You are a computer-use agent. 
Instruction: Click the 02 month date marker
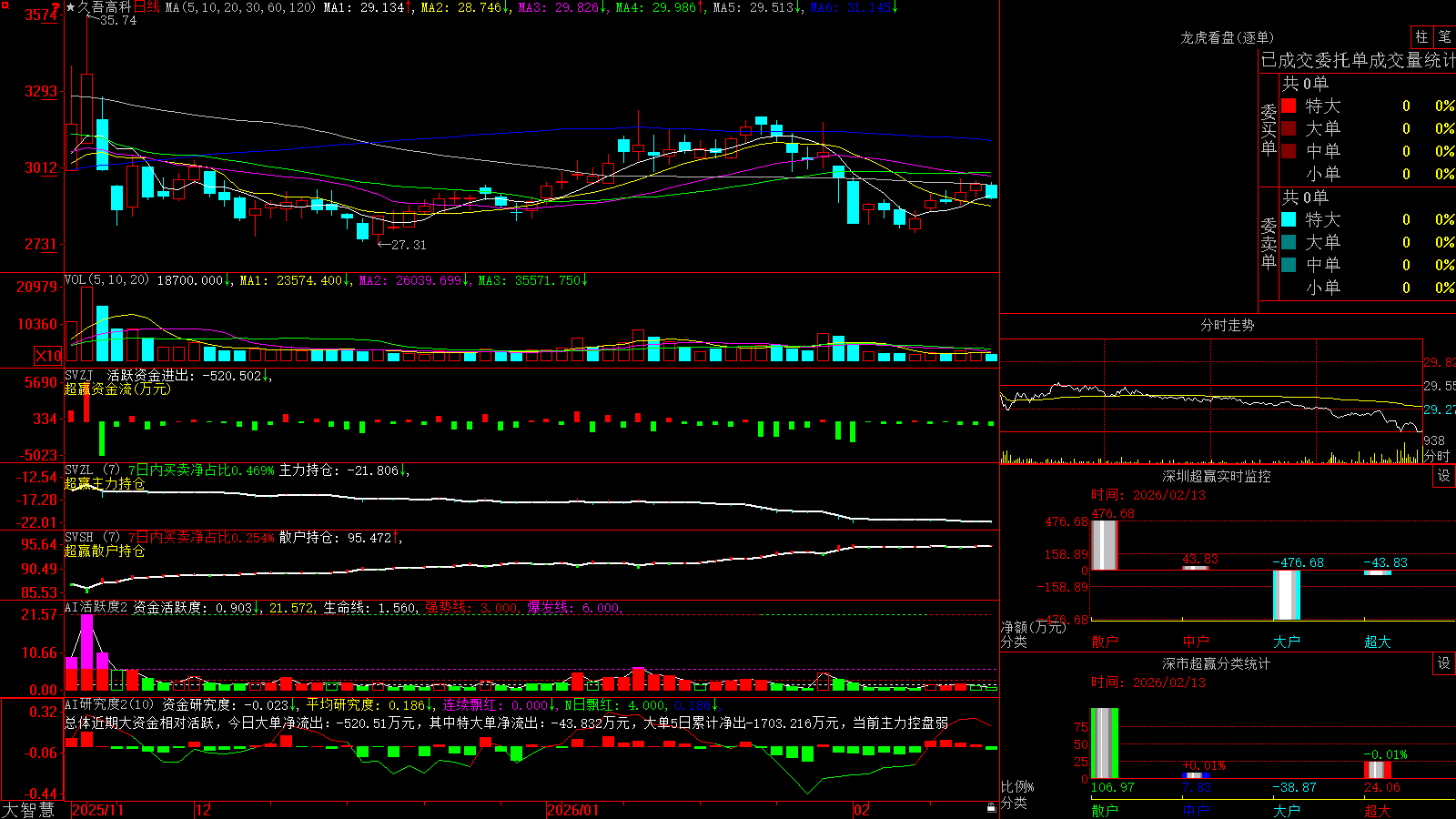pyautogui.click(x=861, y=810)
